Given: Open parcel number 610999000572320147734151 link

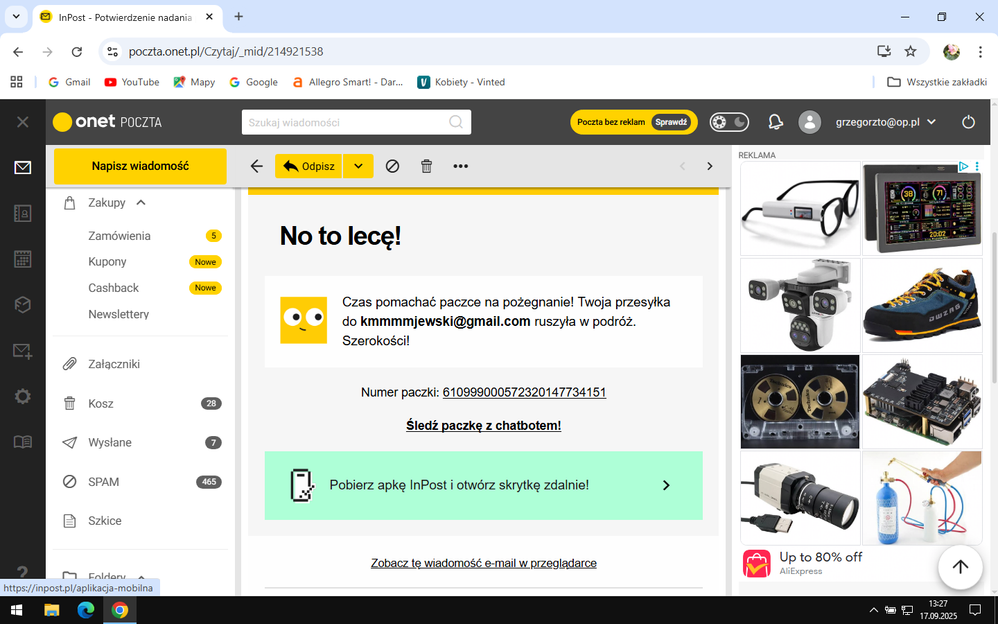Looking at the screenshot, I should click(x=524, y=392).
